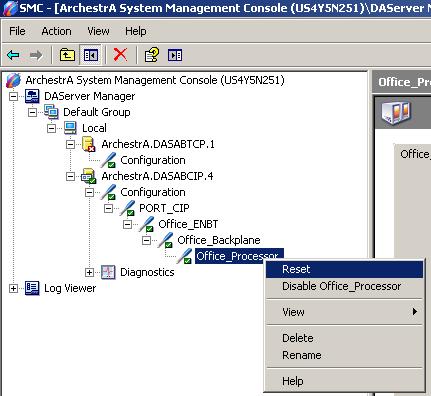
Task: Select the Log Viewer label
Action: pyautogui.click(x=70, y=288)
